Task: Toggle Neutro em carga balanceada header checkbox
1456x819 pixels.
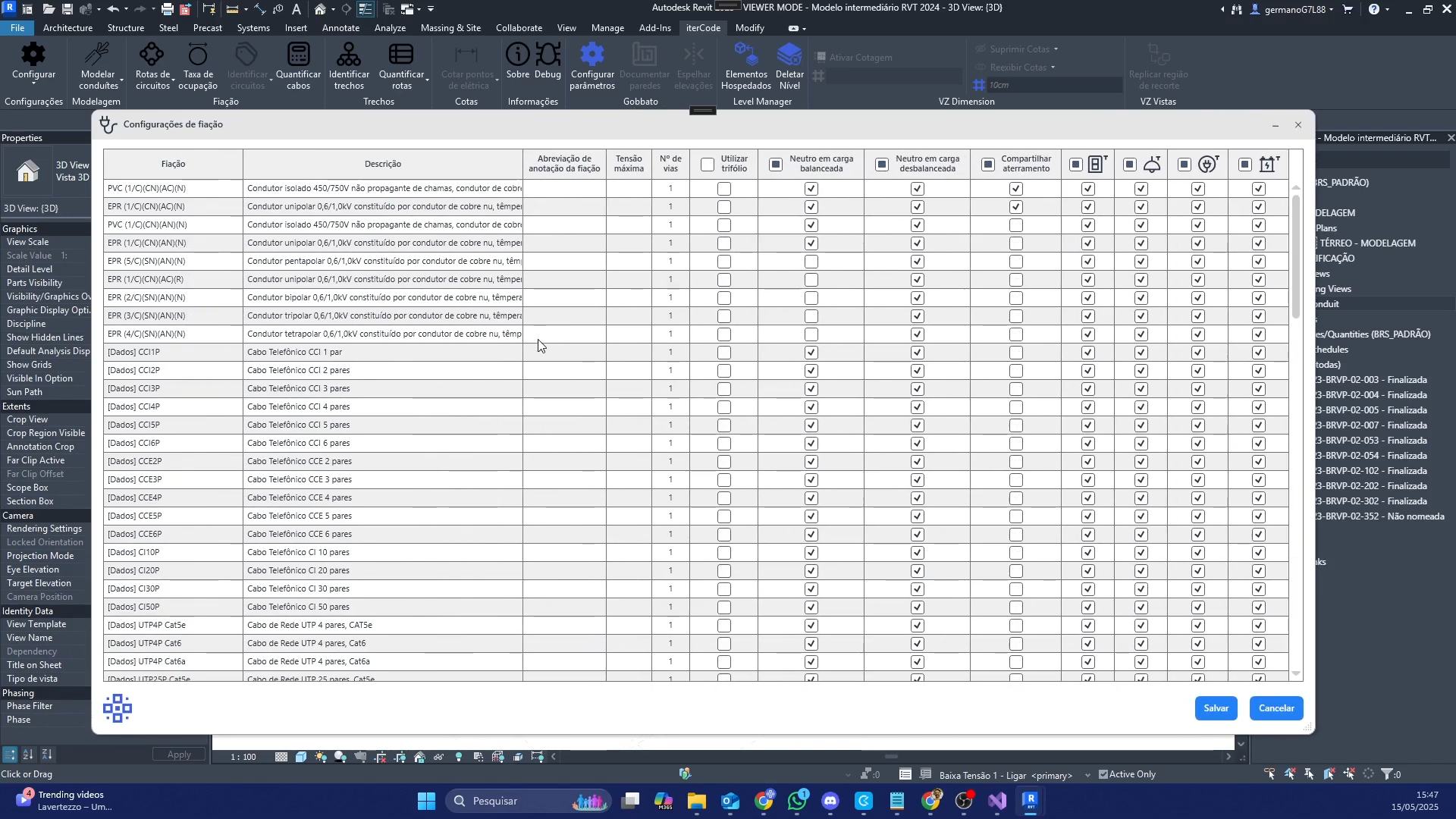Action: [x=776, y=165]
